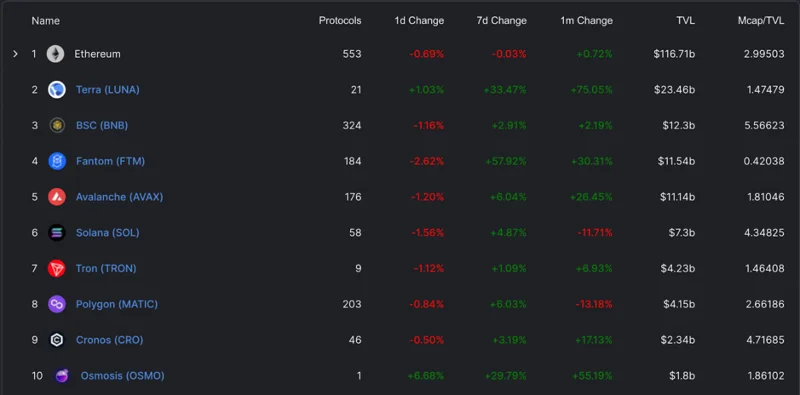Open the Avalanche (AVAX) chain link
Viewport: 800px width, 395px height.
coord(119,197)
